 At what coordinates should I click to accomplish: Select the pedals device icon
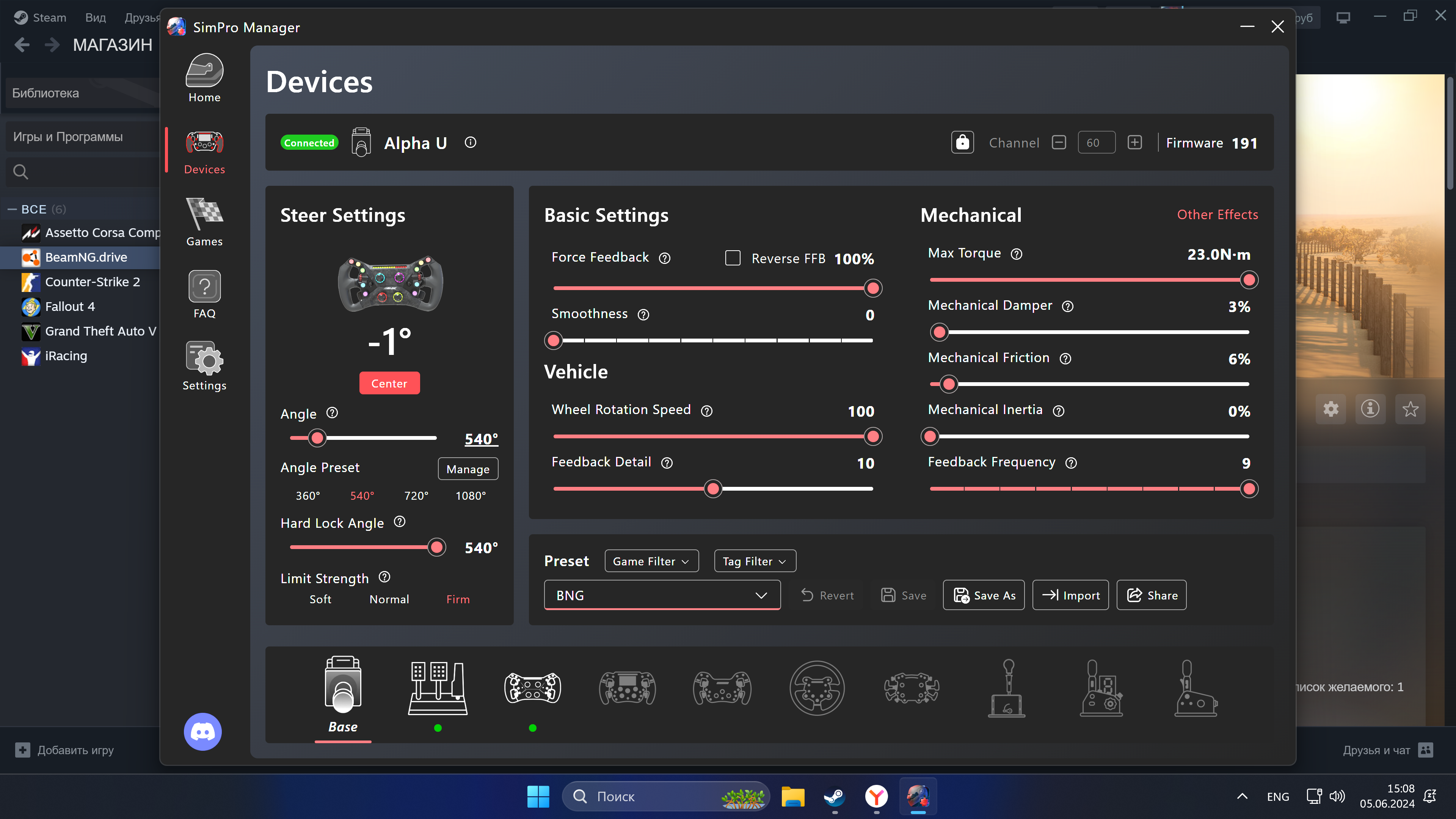pyautogui.click(x=438, y=688)
